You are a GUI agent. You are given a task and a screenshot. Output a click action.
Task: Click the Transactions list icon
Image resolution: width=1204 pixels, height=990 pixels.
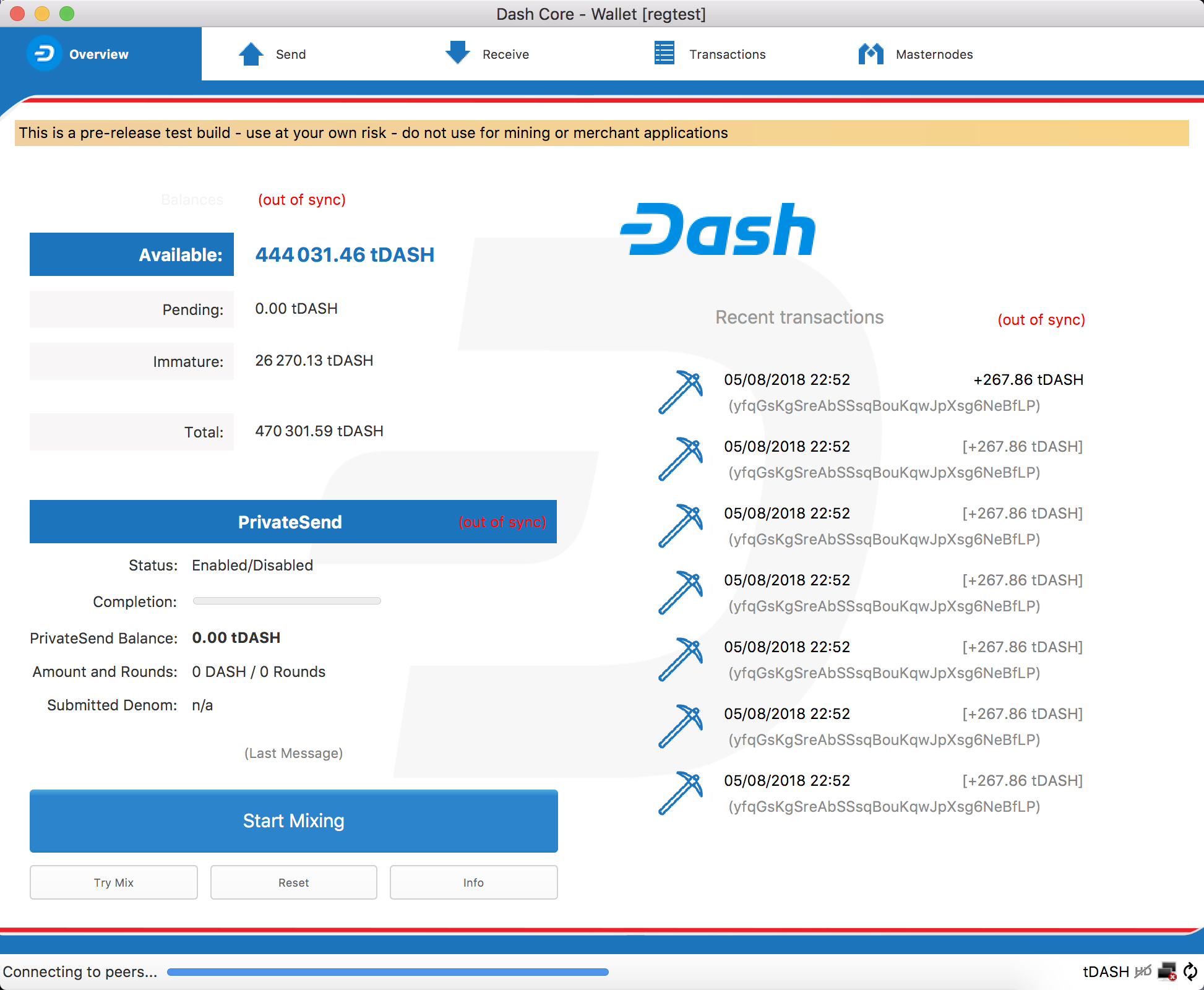[664, 53]
